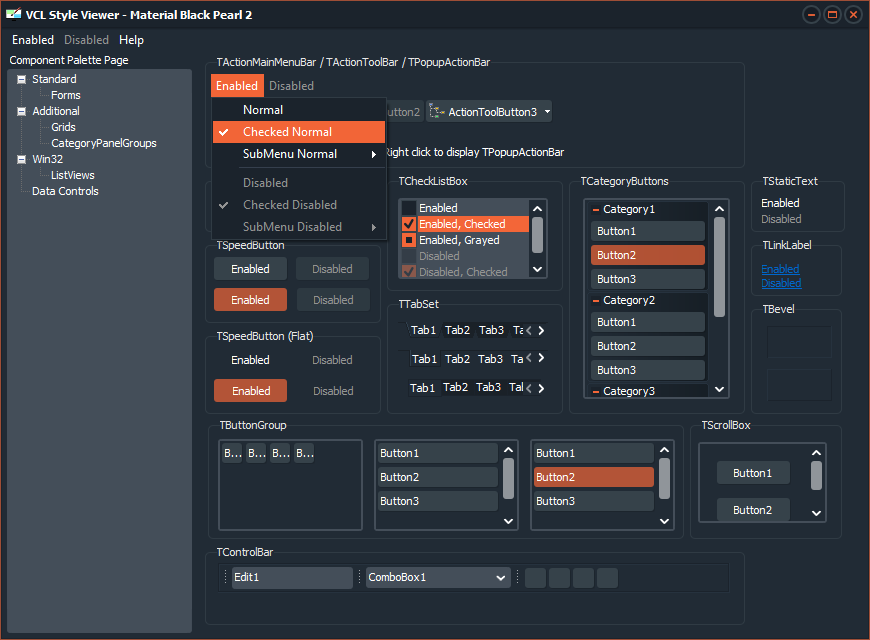Select ListViews in the palette tree
The image size is (870, 640).
tap(73, 175)
